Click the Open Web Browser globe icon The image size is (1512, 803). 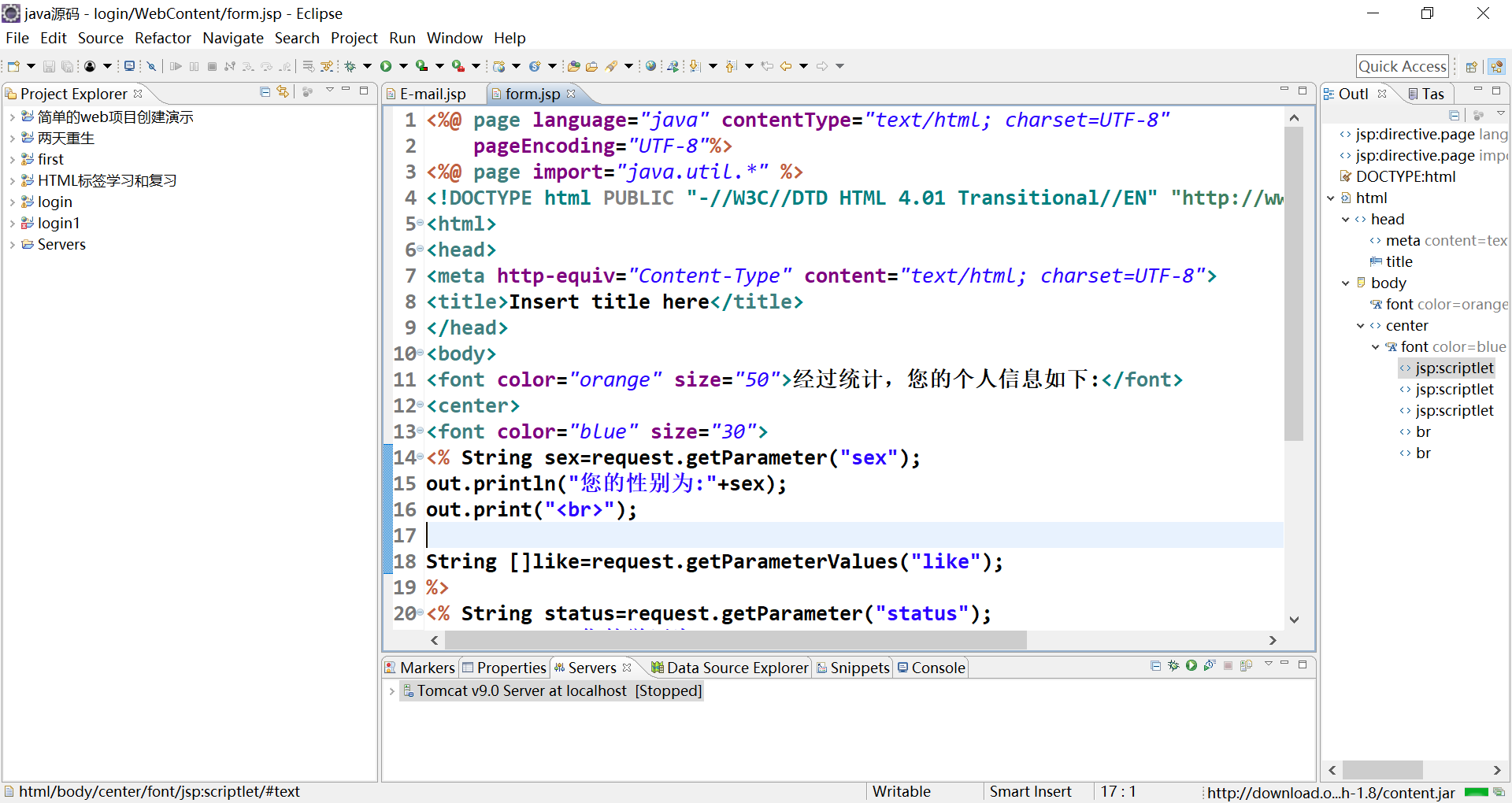650,66
